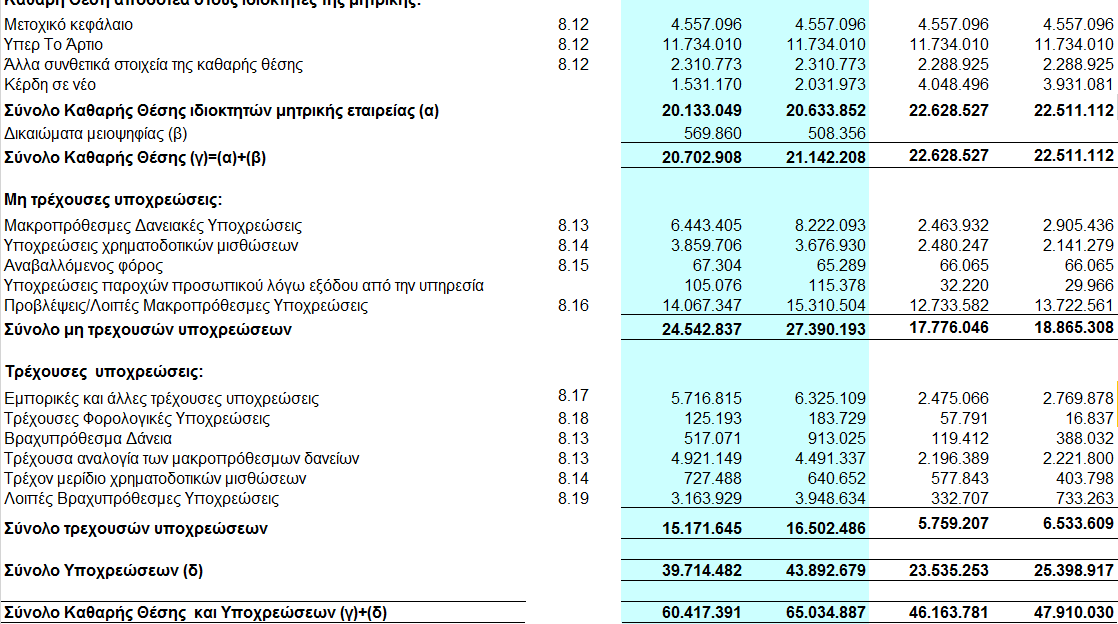Select current liabilities total 15.171.645
This screenshot has width=1118, height=624.
pyautogui.click(x=702, y=529)
